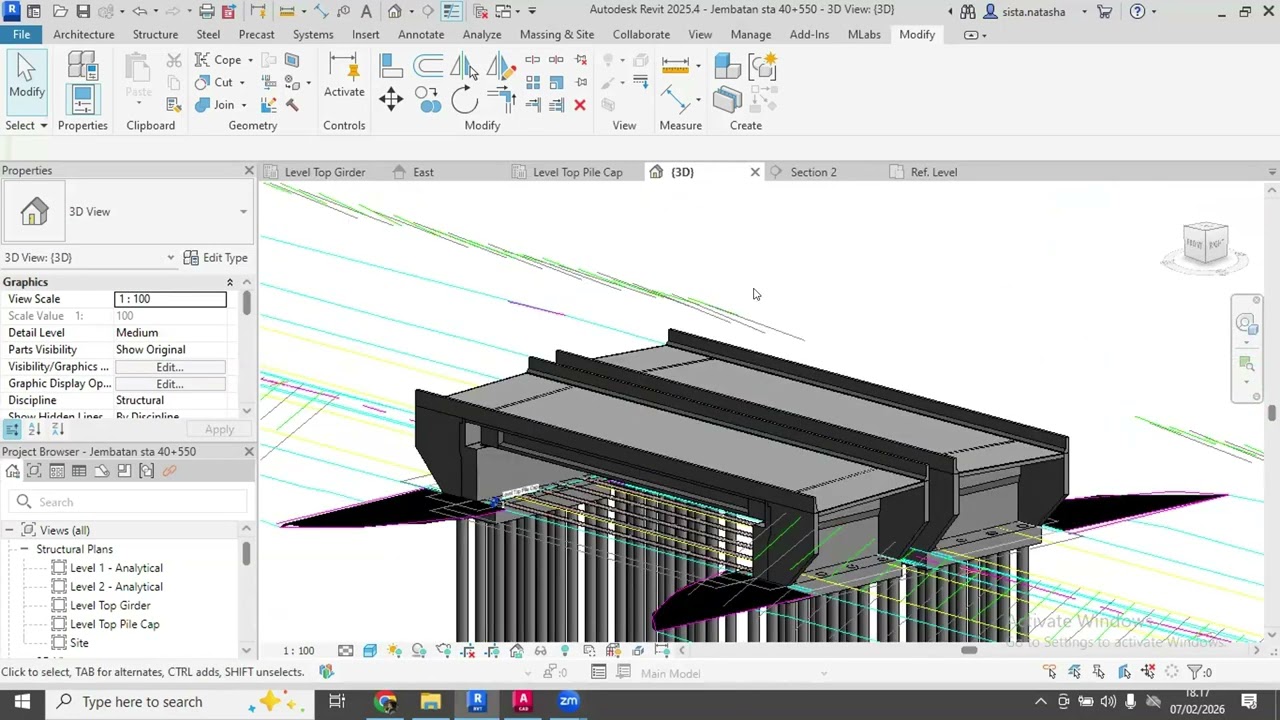The image size is (1280, 720).
Task: Close the {3D} view tab
Action: click(x=755, y=172)
